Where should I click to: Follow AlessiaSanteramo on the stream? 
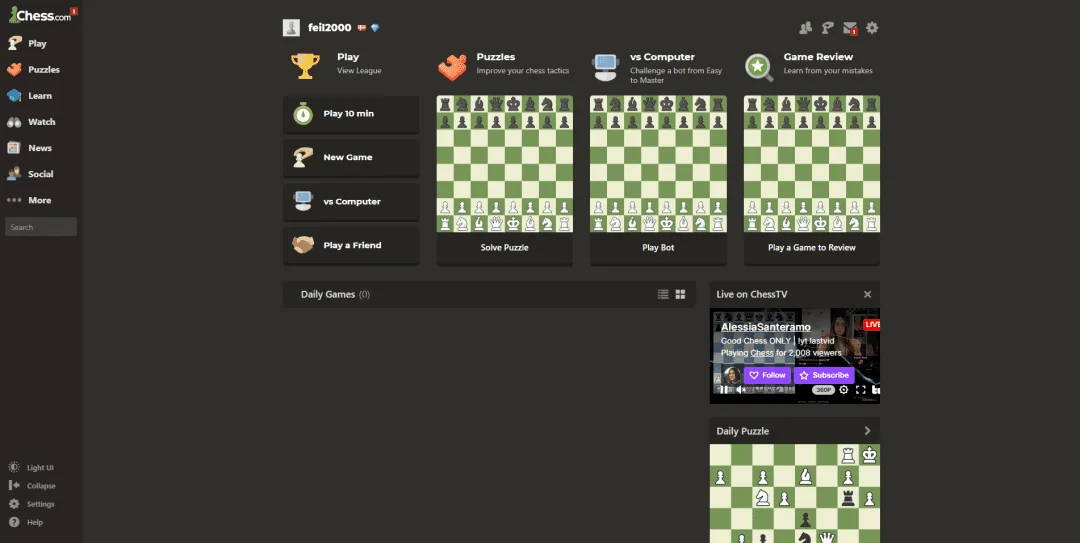pos(767,375)
